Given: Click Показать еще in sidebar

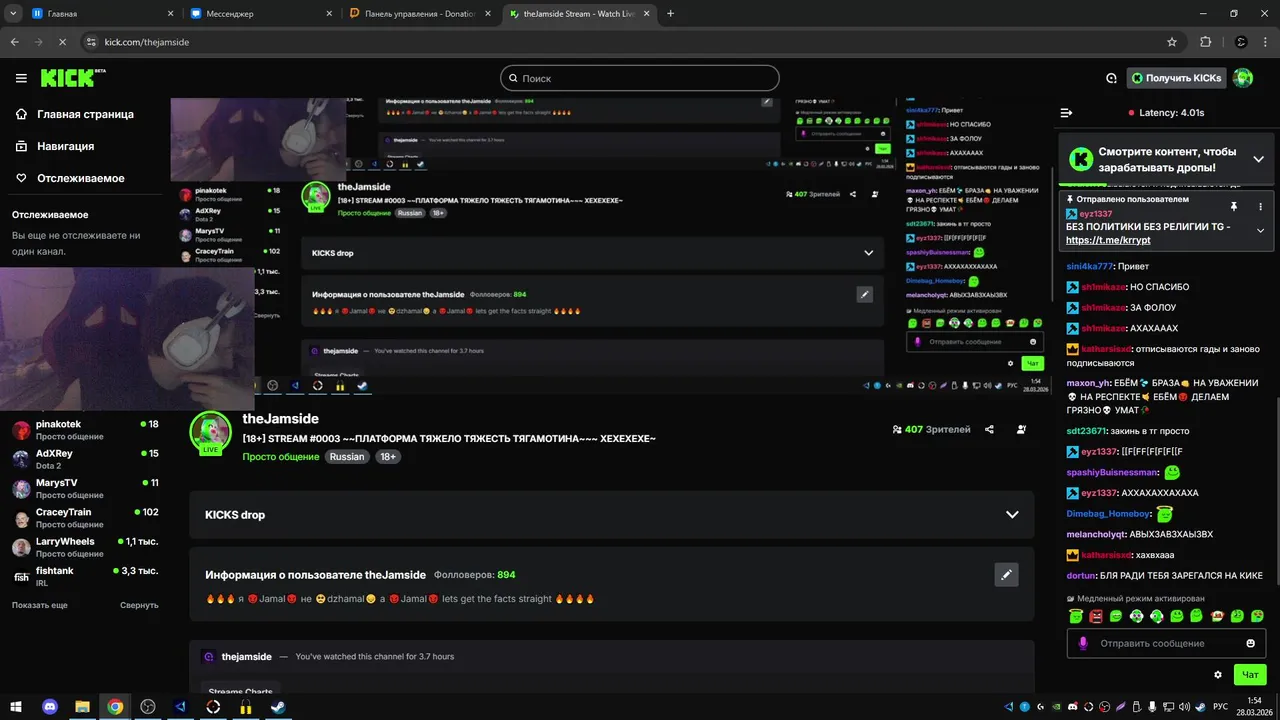Looking at the screenshot, I should click(40, 605).
